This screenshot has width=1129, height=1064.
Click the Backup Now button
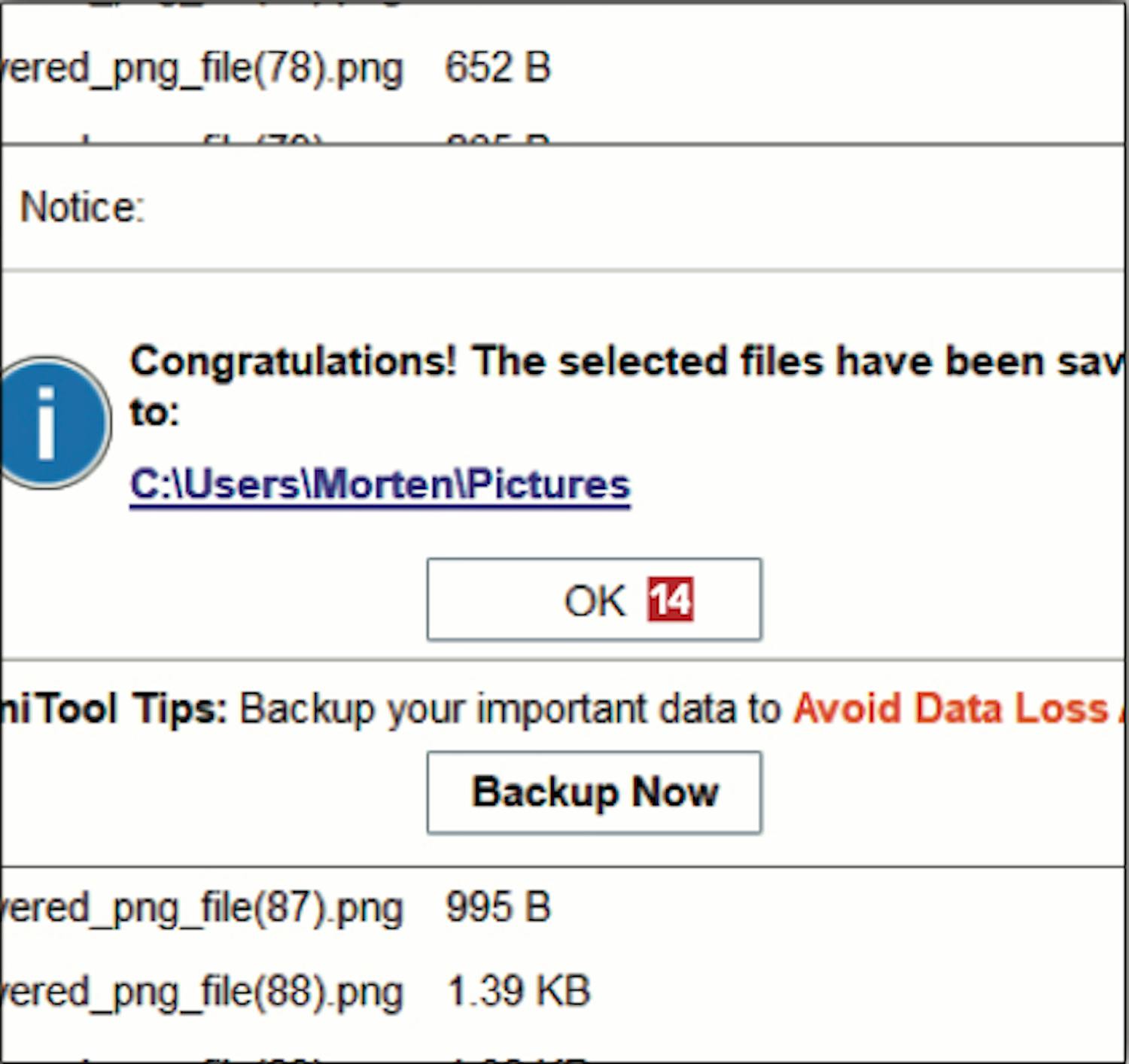click(x=594, y=792)
